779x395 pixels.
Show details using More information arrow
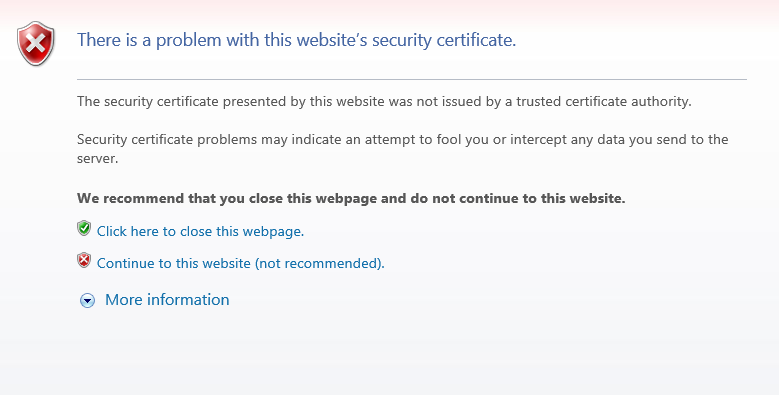click(x=87, y=301)
